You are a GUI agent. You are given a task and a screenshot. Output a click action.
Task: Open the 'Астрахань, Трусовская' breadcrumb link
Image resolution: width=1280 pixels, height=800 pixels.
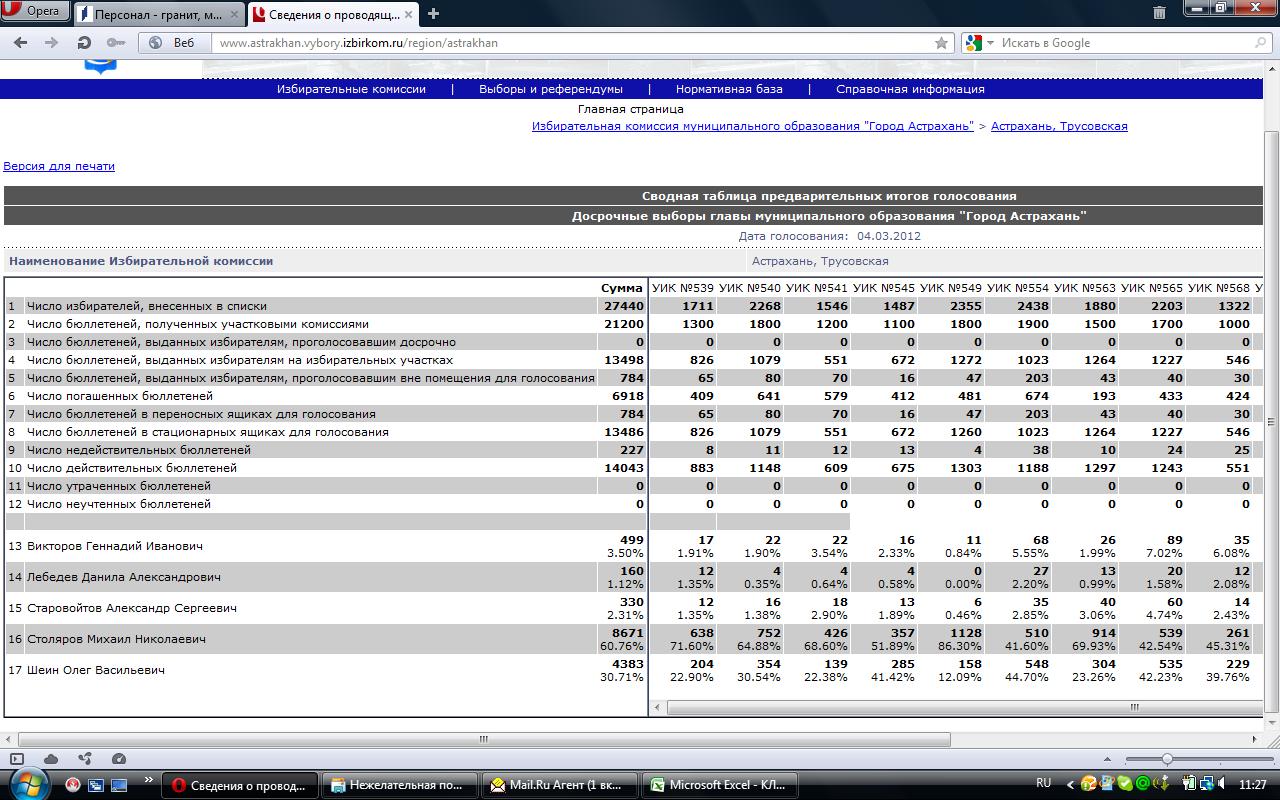[1059, 126]
